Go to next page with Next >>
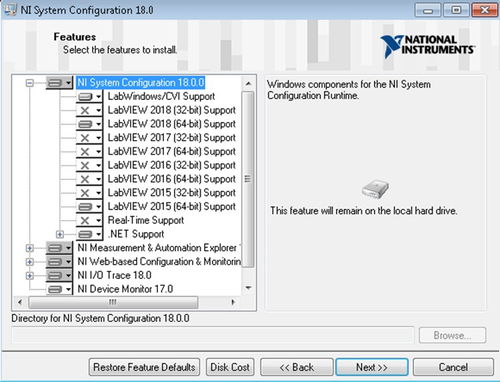 (372, 367)
